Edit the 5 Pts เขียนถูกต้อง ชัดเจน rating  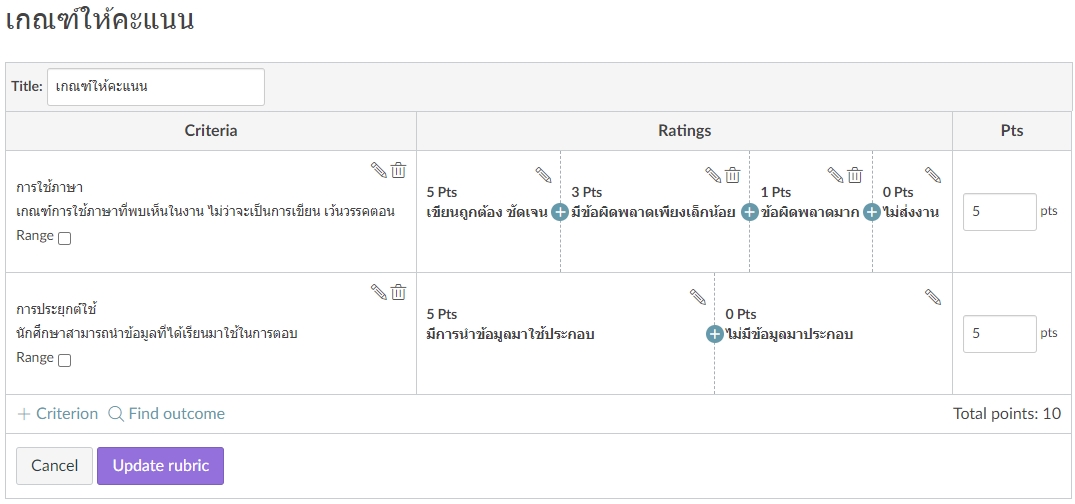point(543,175)
